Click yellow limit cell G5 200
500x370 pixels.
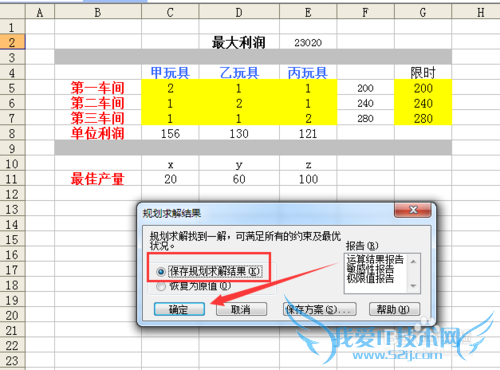(423, 88)
